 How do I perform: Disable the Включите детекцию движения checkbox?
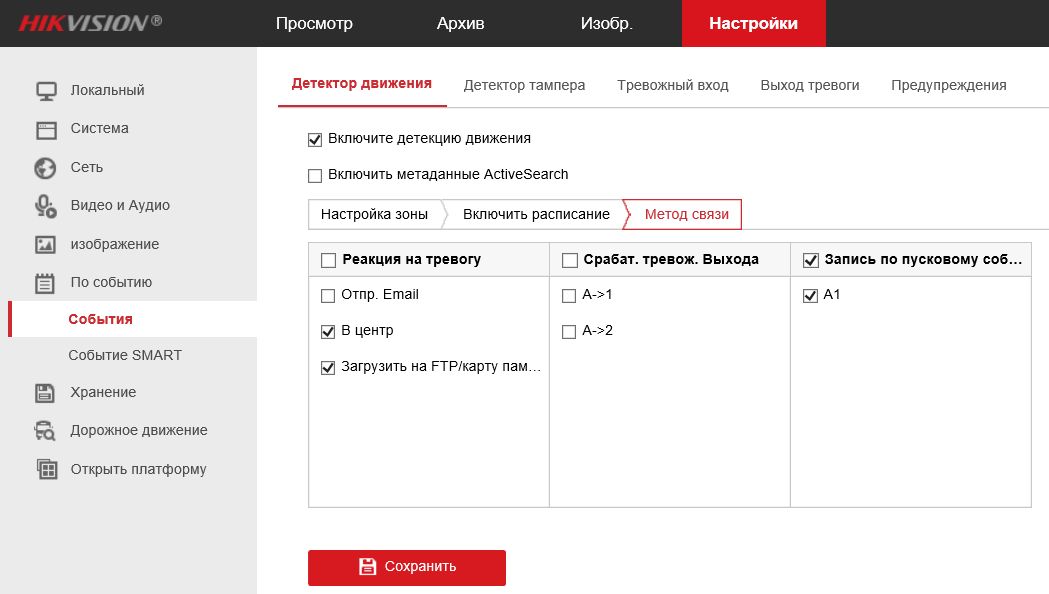click(x=315, y=140)
